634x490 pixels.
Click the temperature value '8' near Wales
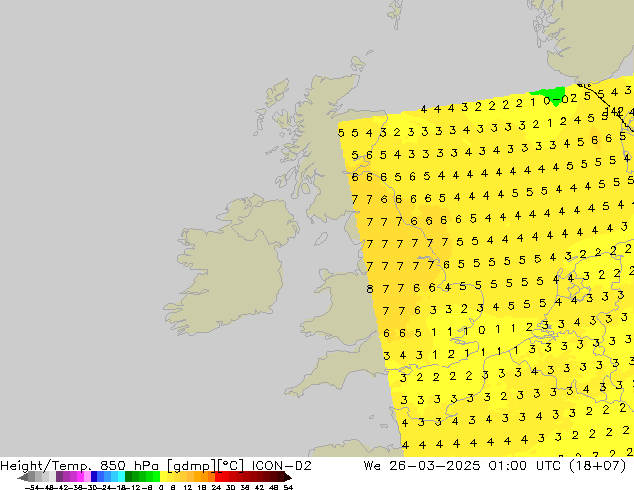370,289
